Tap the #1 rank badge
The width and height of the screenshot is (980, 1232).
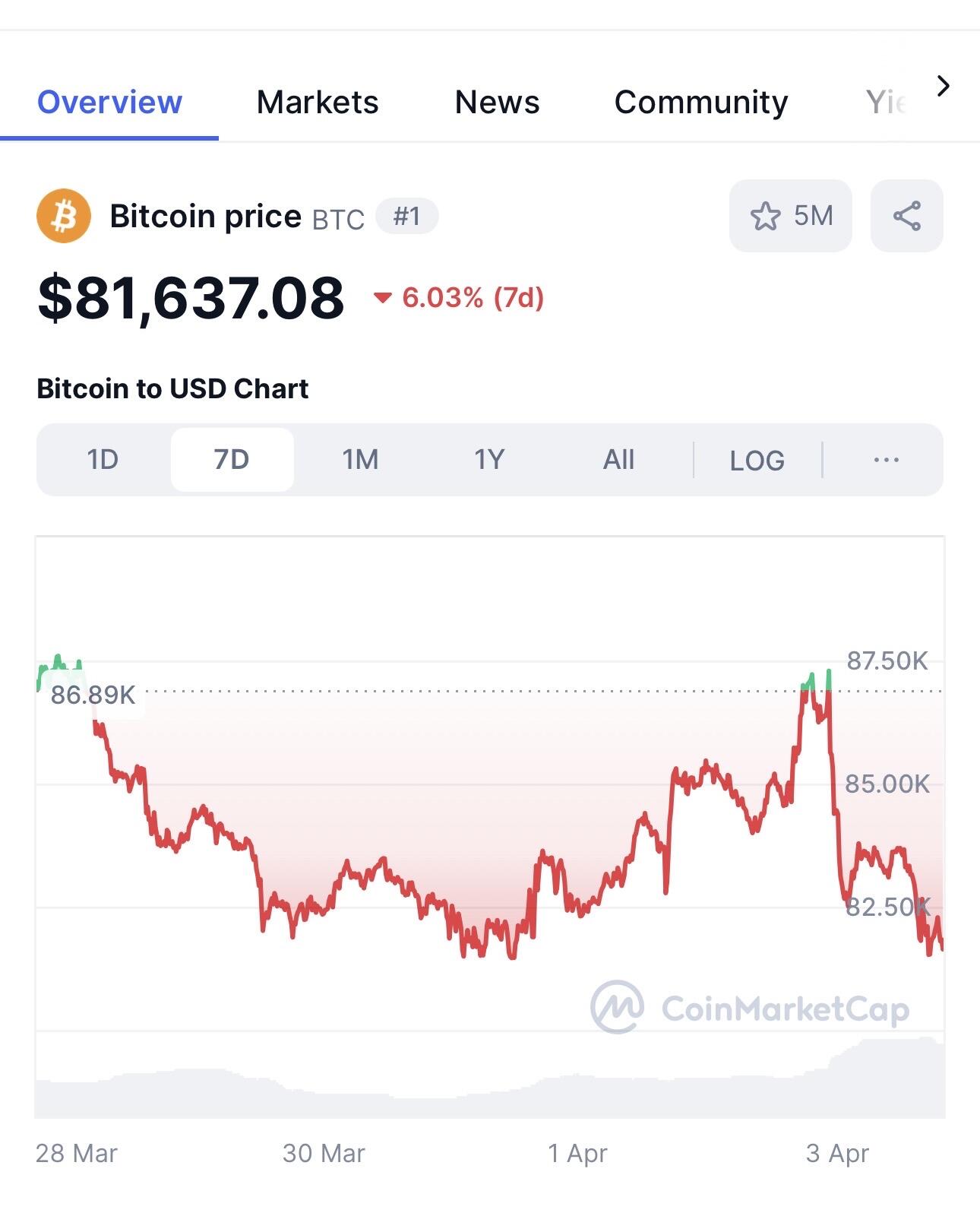click(x=407, y=217)
